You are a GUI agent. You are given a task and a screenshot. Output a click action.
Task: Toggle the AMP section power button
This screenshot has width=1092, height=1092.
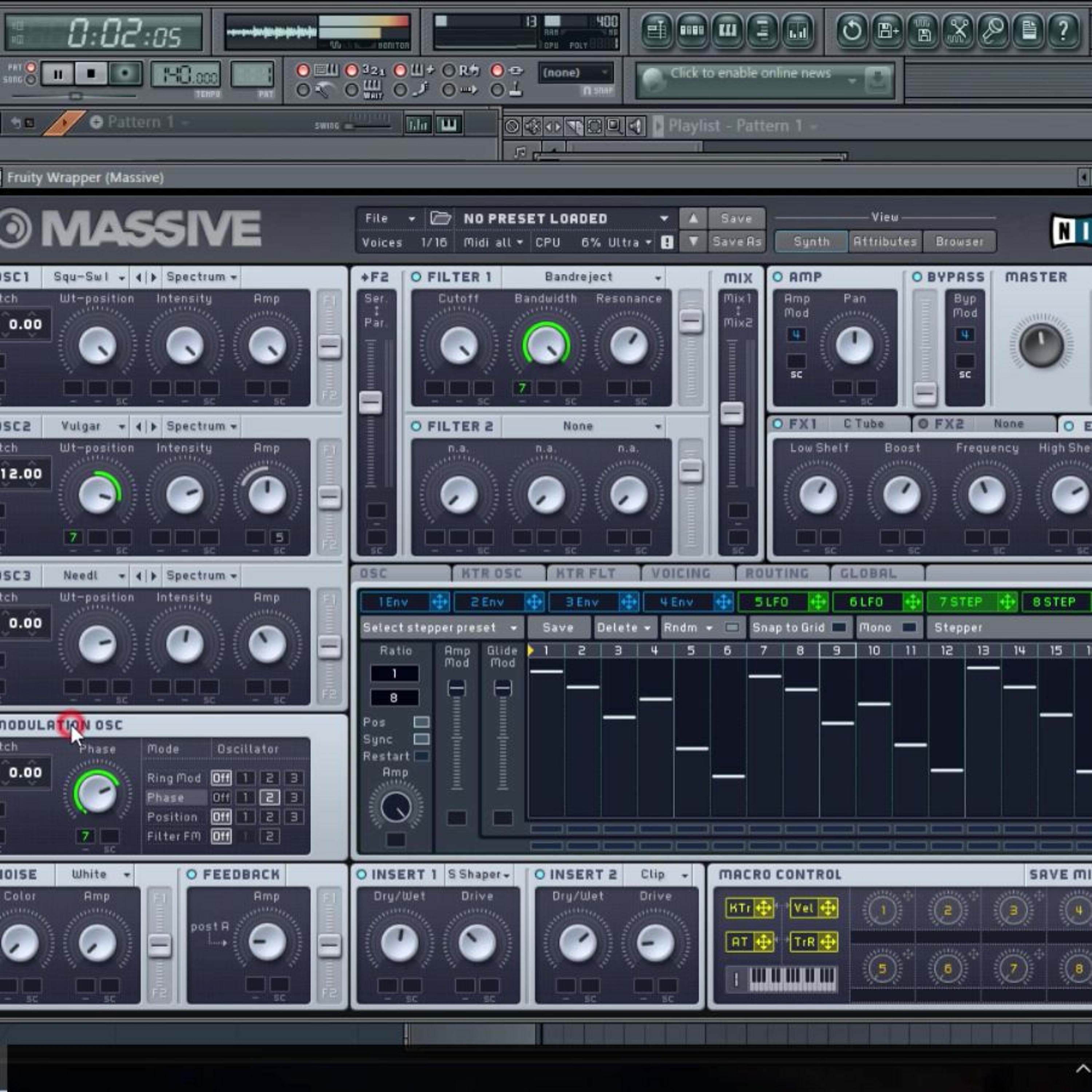[778, 277]
